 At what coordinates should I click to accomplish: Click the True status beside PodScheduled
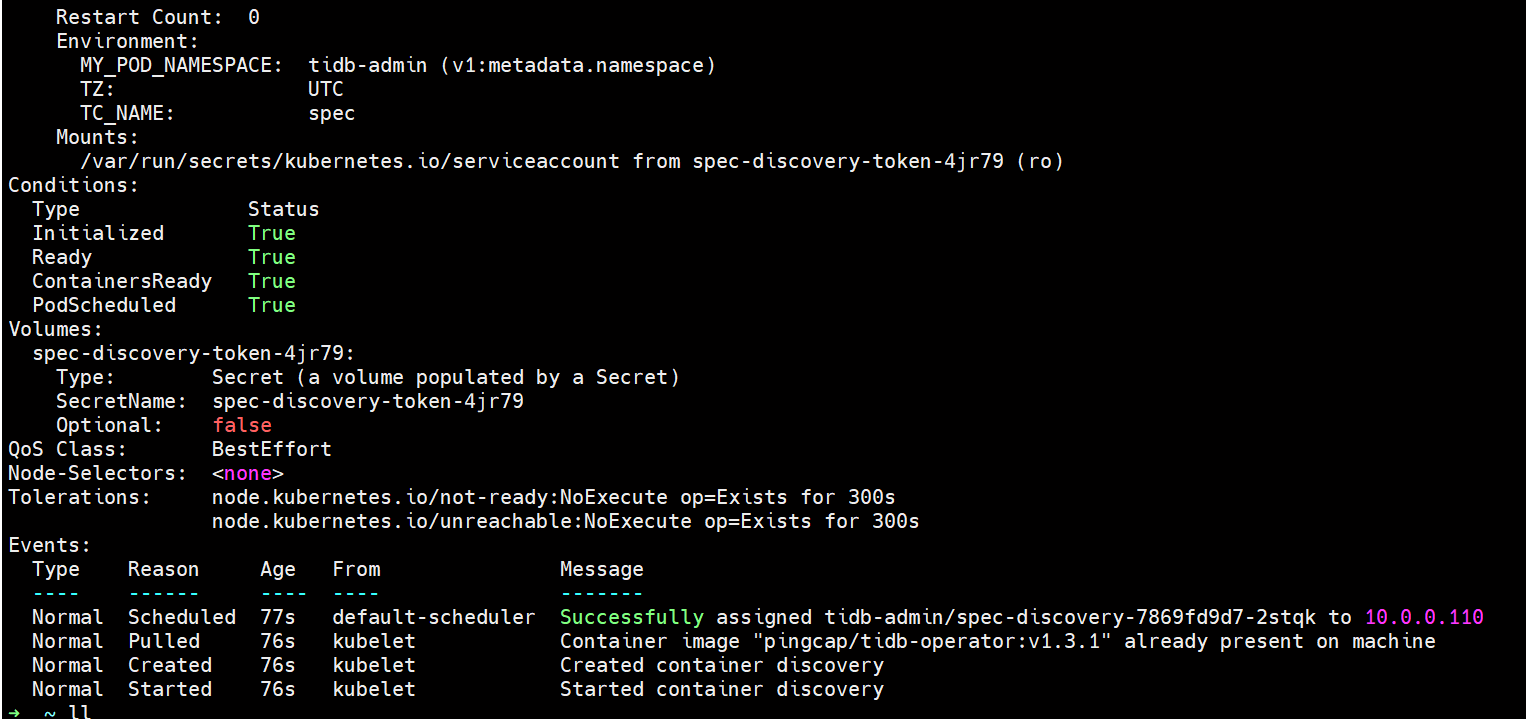(x=272, y=305)
